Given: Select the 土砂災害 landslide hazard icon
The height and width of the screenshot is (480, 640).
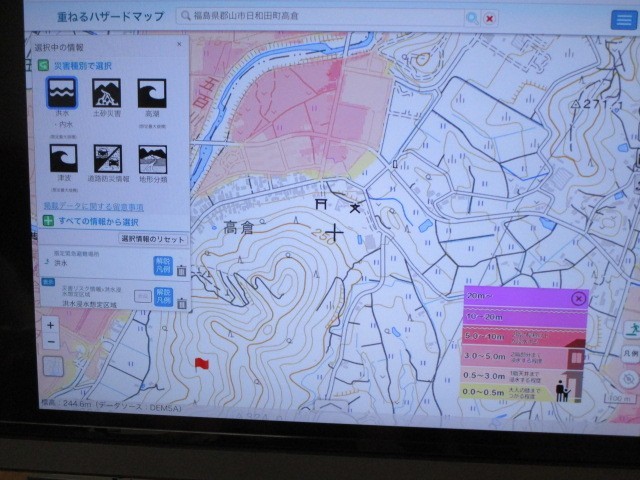Looking at the screenshot, I should point(106,94).
